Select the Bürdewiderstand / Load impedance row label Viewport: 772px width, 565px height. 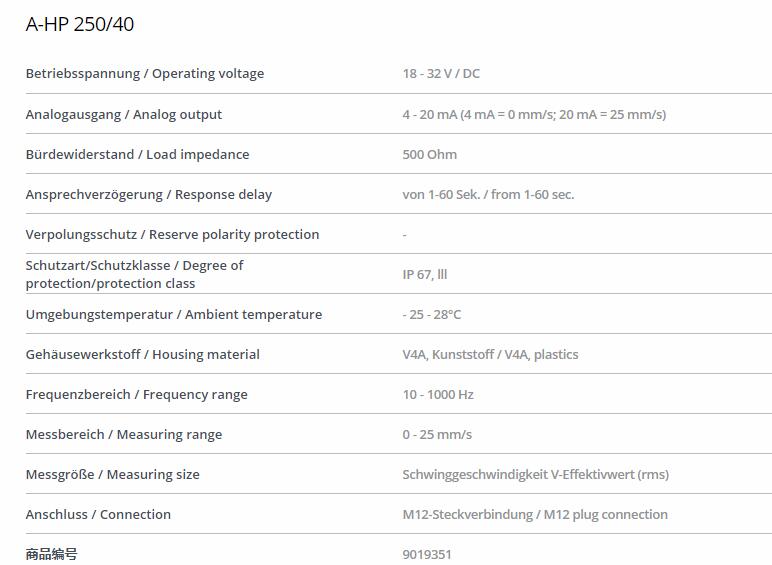click(x=137, y=155)
